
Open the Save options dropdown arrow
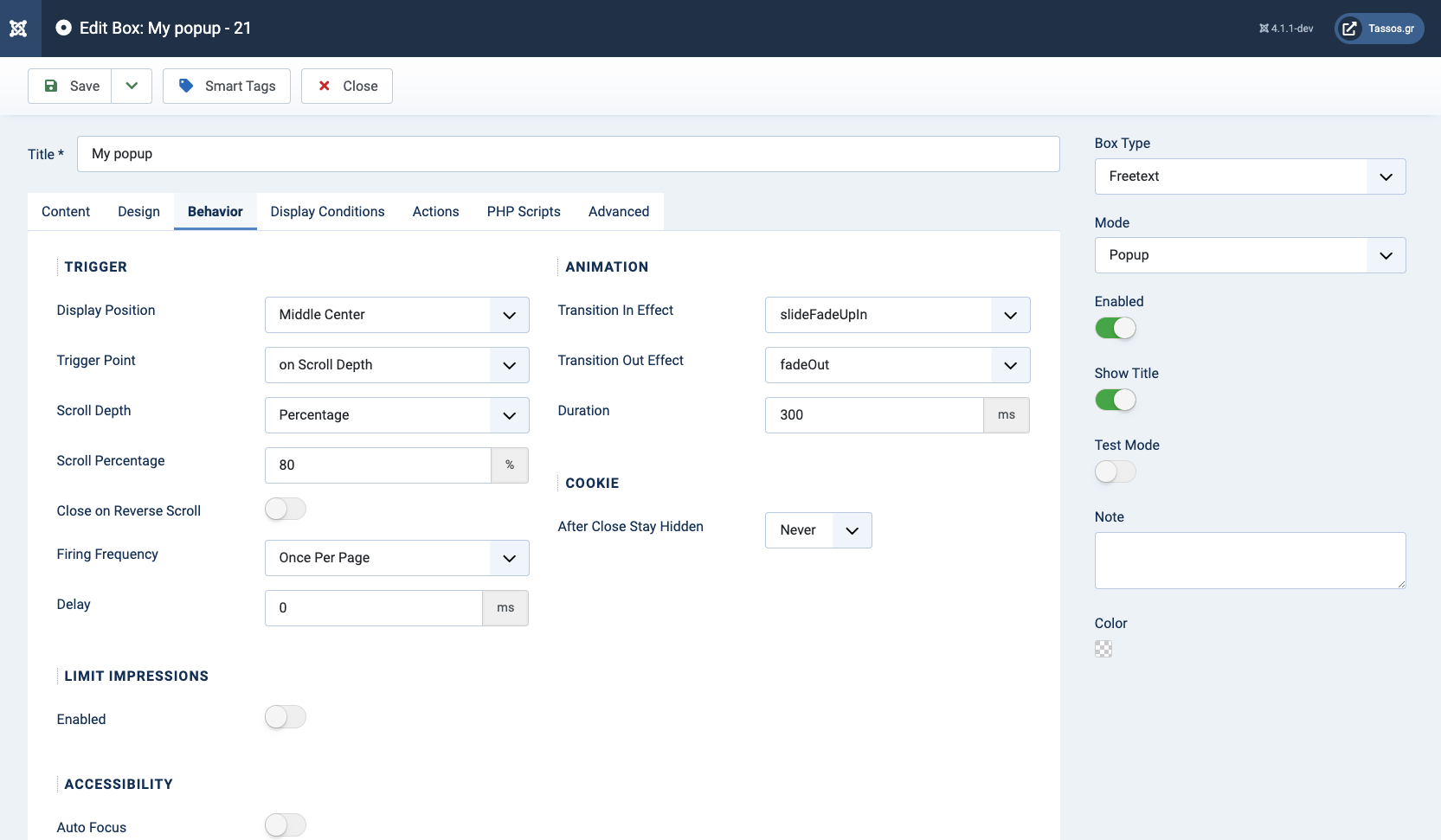[132, 86]
